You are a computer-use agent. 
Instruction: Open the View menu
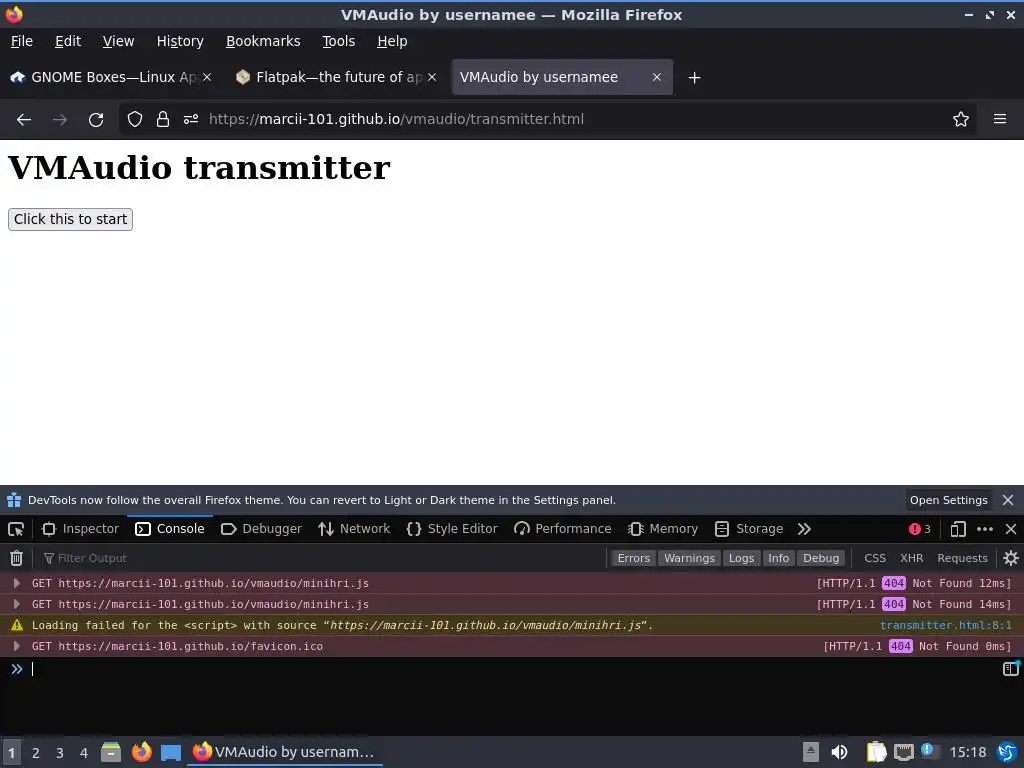(x=118, y=41)
